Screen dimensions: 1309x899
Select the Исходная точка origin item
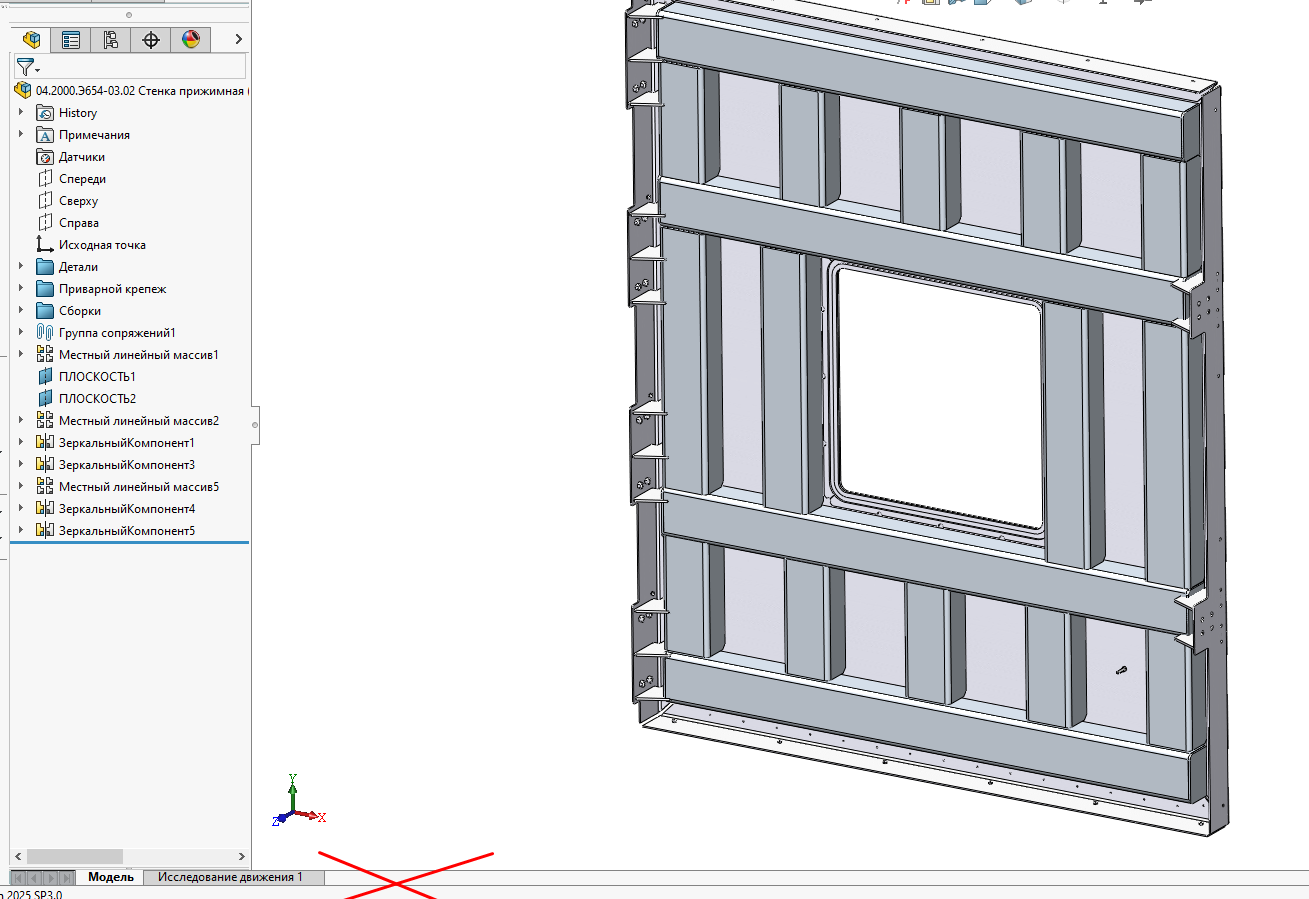click(x=101, y=245)
